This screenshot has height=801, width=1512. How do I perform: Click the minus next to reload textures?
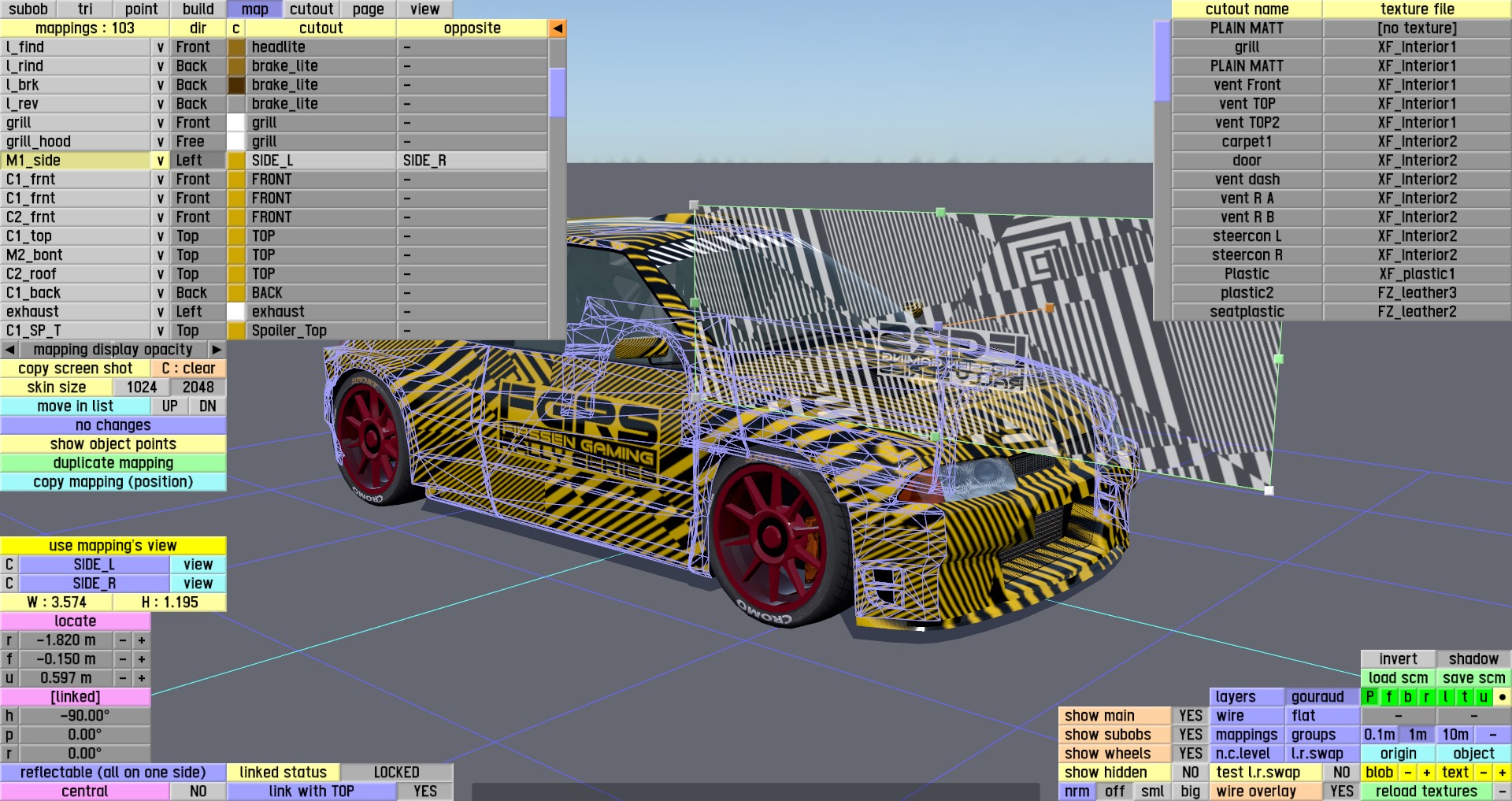pos(1503,792)
